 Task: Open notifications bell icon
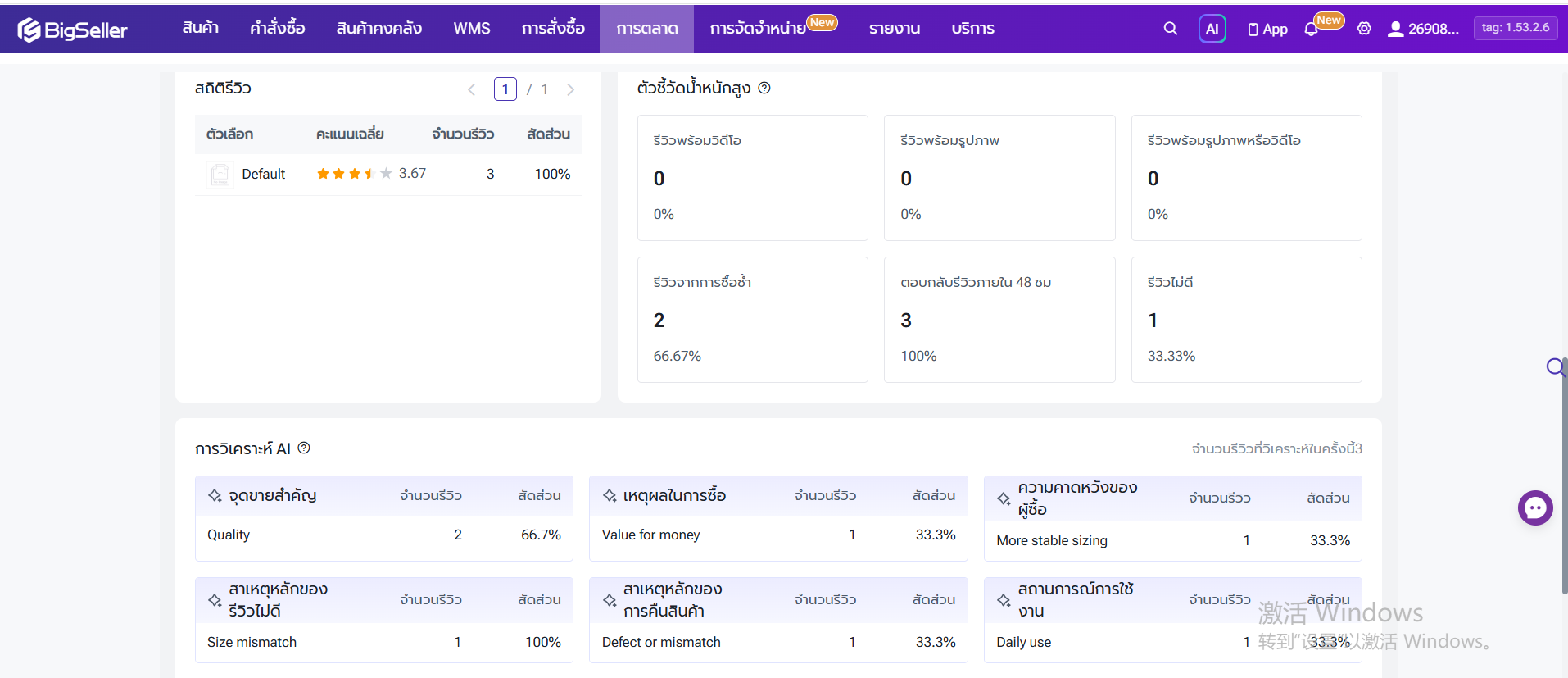[1311, 30]
